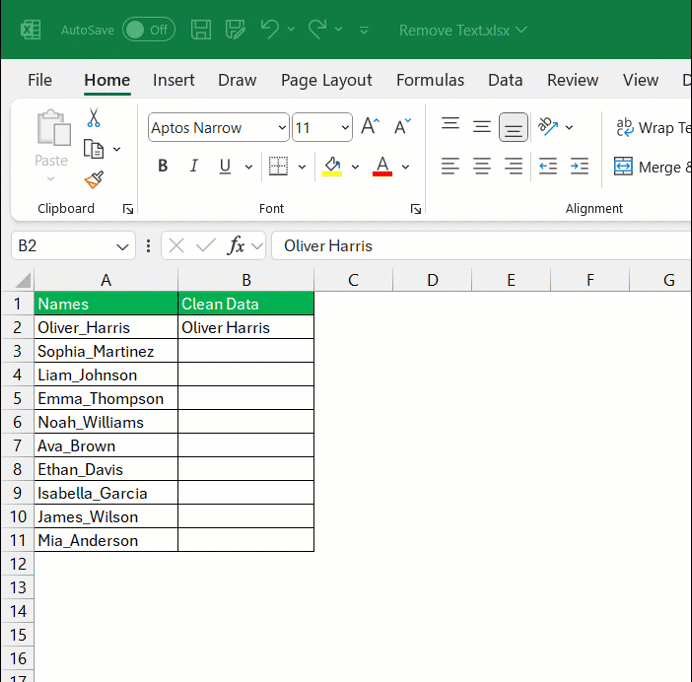692x682 pixels.
Task: Open the Fill Color dropdown arrow
Action: [355, 167]
